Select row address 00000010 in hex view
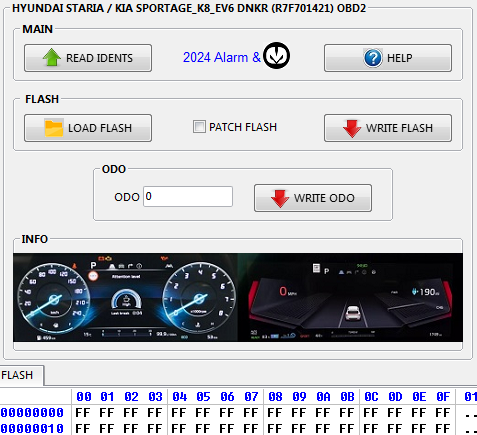Screen dimensions: 477x435 (x=32, y=428)
